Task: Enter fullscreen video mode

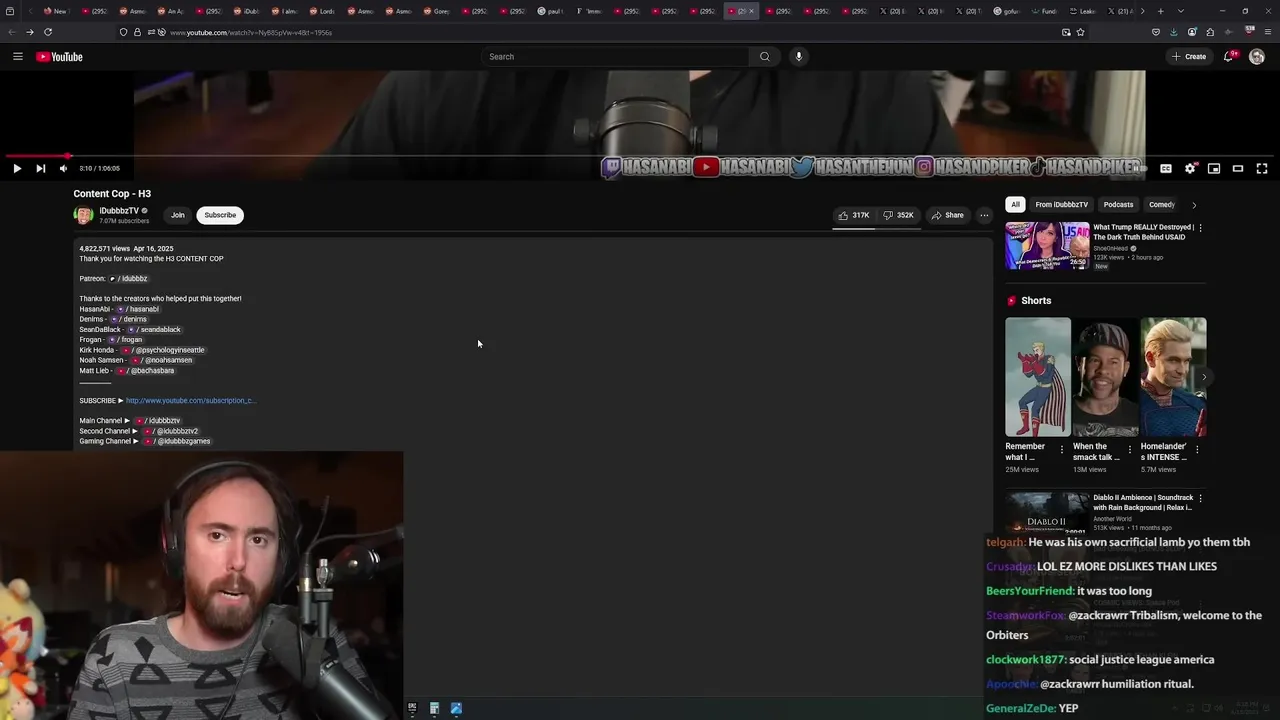Action: pos(1262,169)
